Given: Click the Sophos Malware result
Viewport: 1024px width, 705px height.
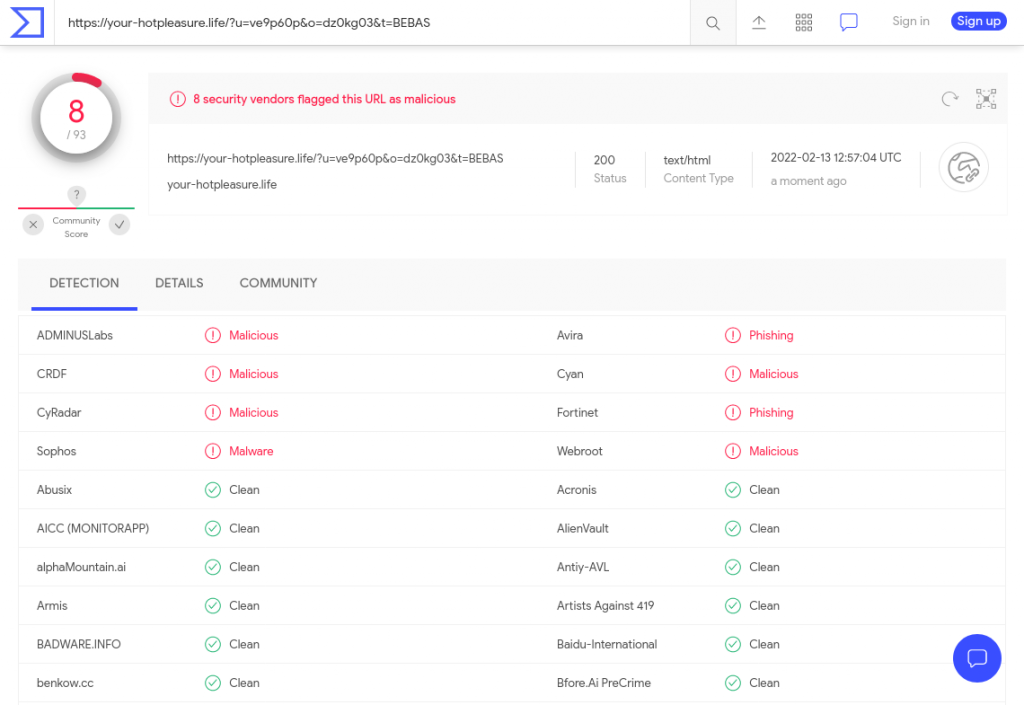Looking at the screenshot, I should coord(250,451).
